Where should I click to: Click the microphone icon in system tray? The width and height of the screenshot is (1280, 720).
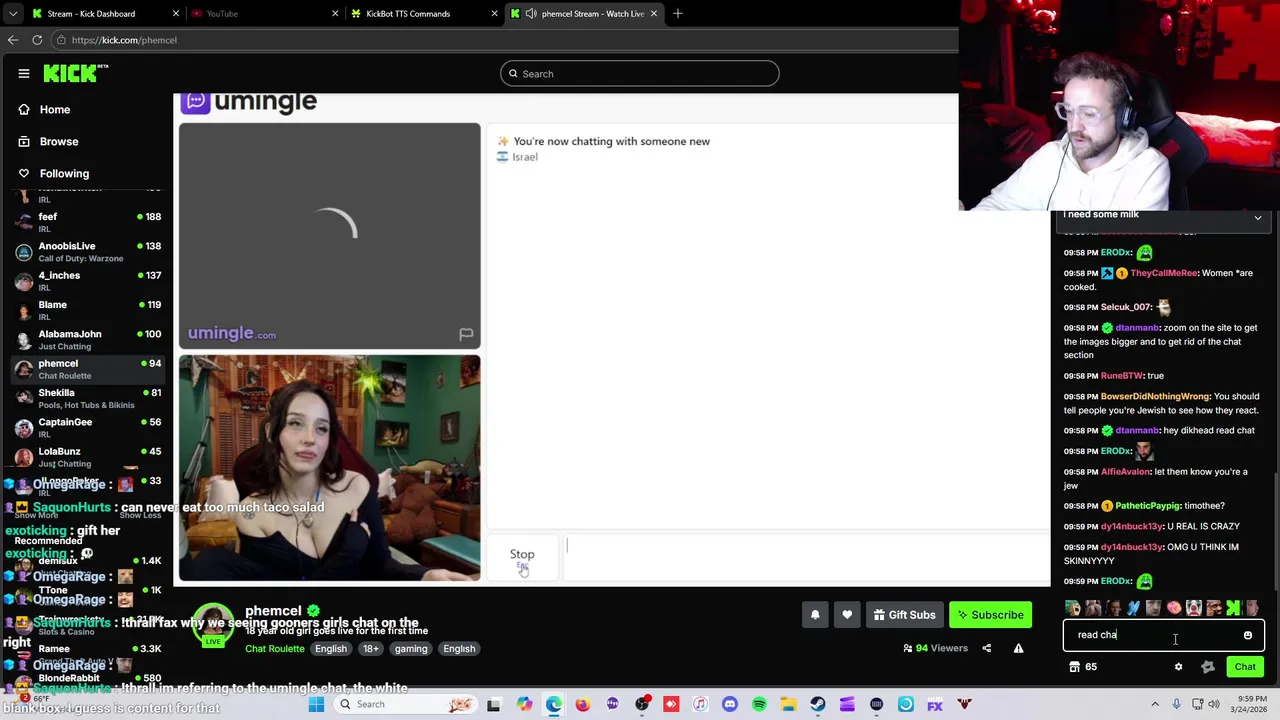[1177, 704]
